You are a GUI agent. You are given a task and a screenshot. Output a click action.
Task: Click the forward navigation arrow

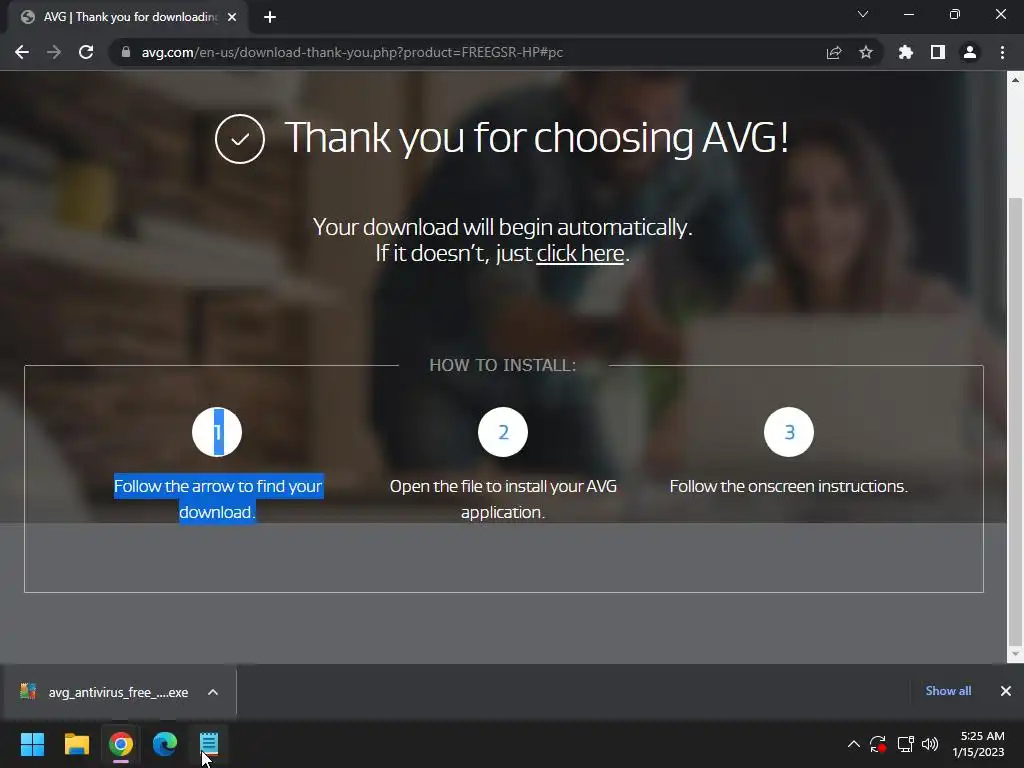click(54, 52)
